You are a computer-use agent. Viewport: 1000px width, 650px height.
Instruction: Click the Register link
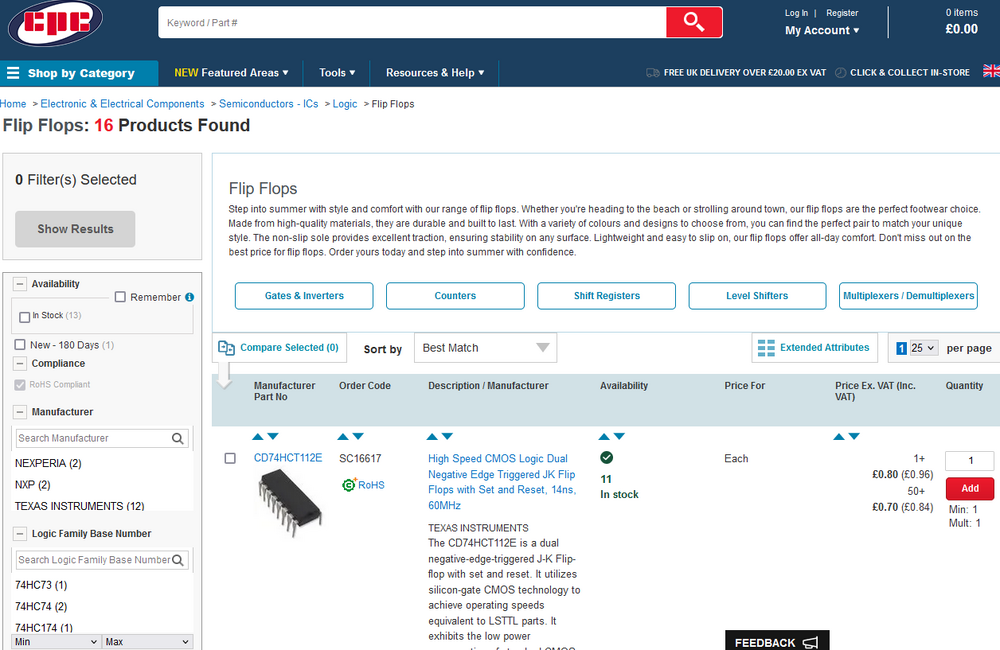pos(842,13)
